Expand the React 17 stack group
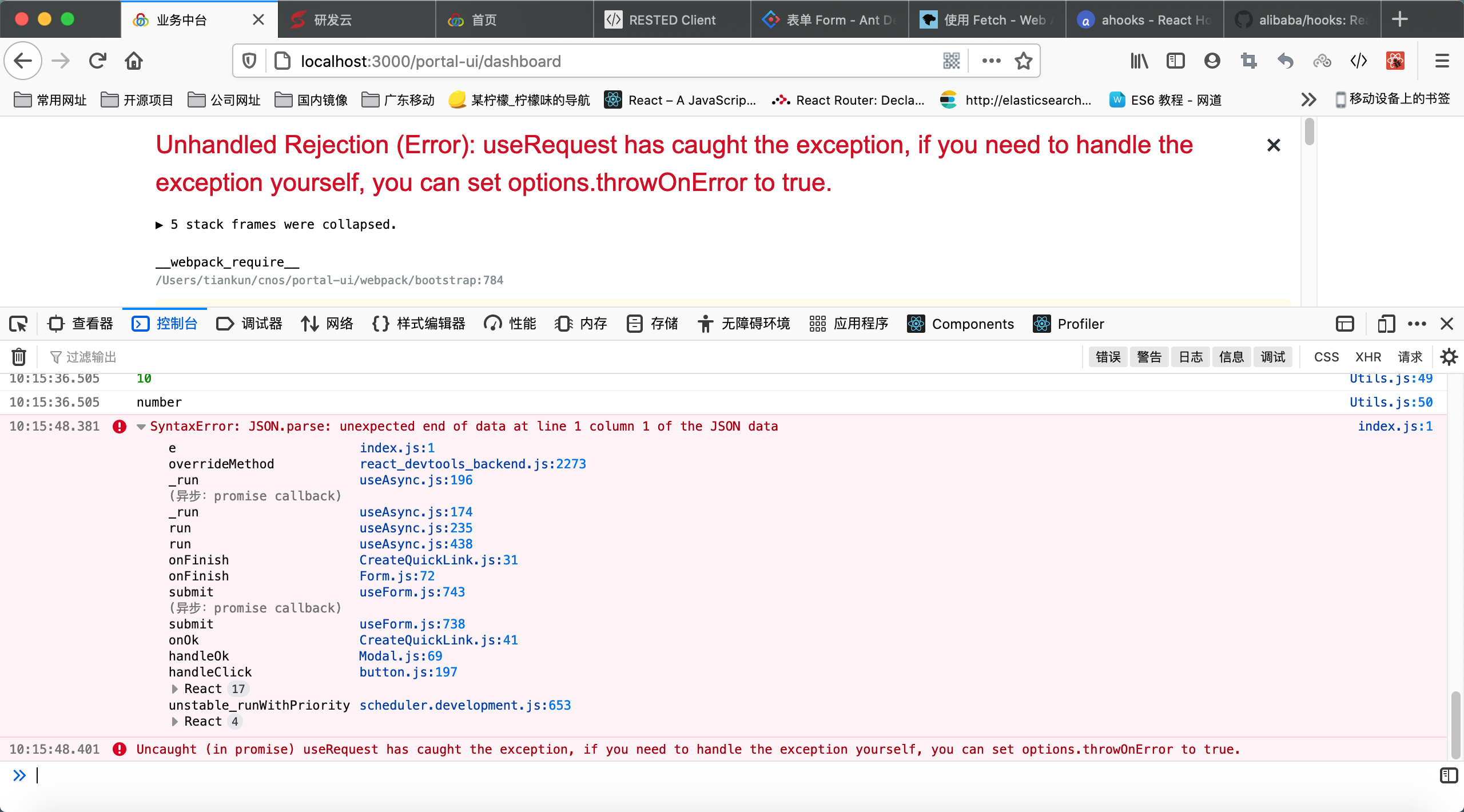 coord(175,688)
